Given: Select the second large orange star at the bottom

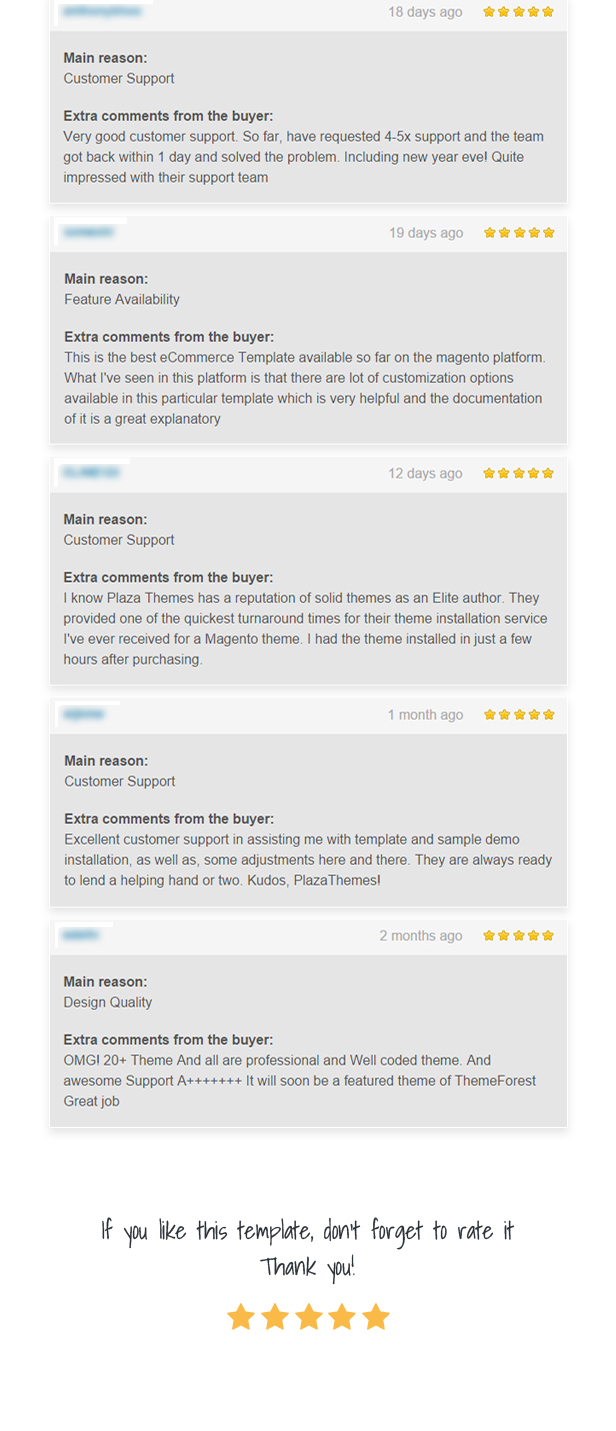Looking at the screenshot, I should click(x=274, y=1316).
